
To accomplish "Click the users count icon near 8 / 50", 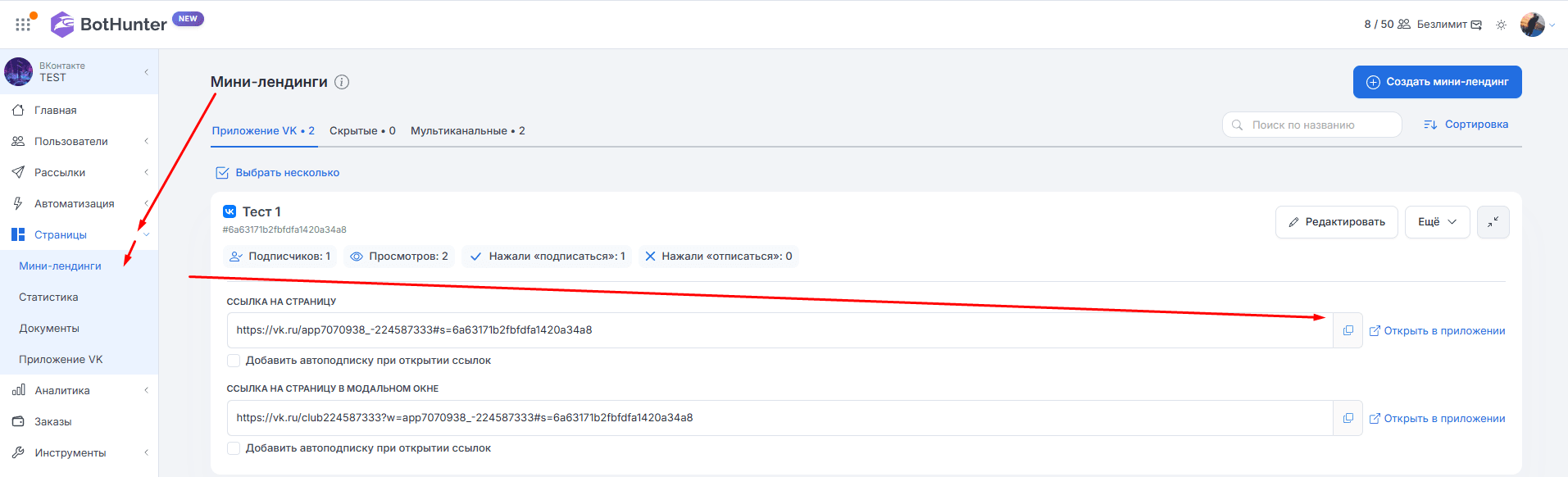I will 1404,25.
